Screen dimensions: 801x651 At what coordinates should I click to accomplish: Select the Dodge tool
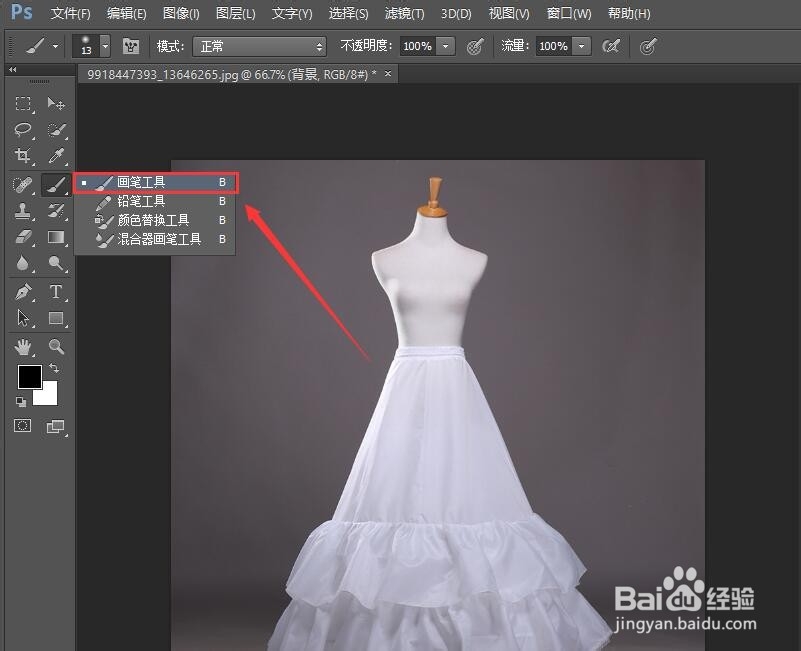click(x=56, y=264)
